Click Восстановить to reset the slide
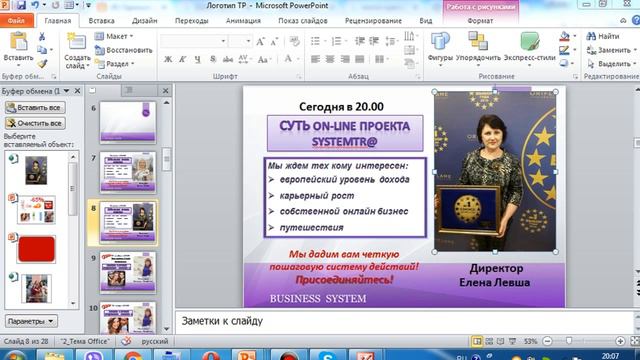Image resolution: width=640 pixels, height=360 pixels. click(x=124, y=50)
